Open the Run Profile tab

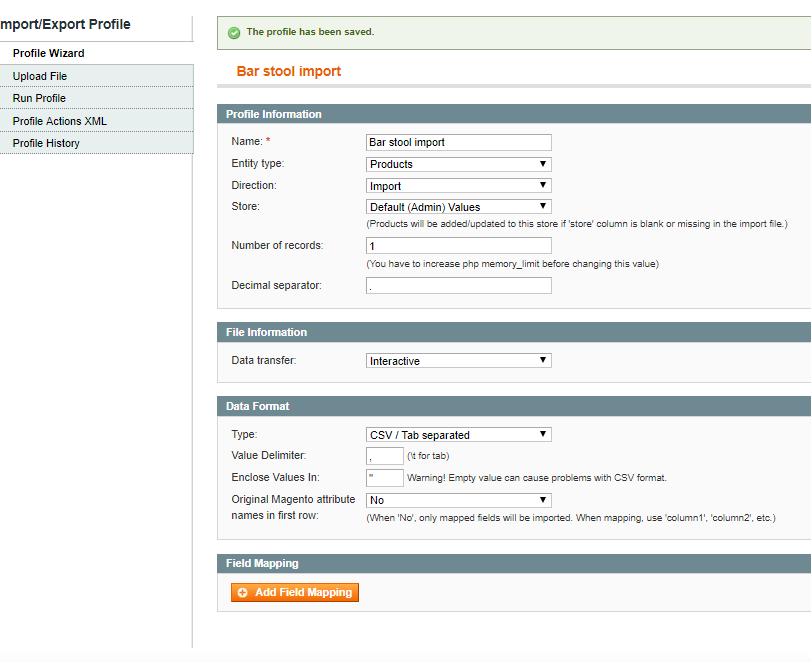pos(39,98)
